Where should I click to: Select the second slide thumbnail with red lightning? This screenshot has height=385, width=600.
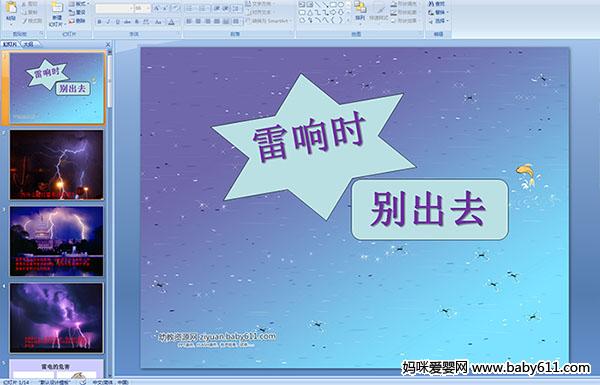click(x=57, y=165)
